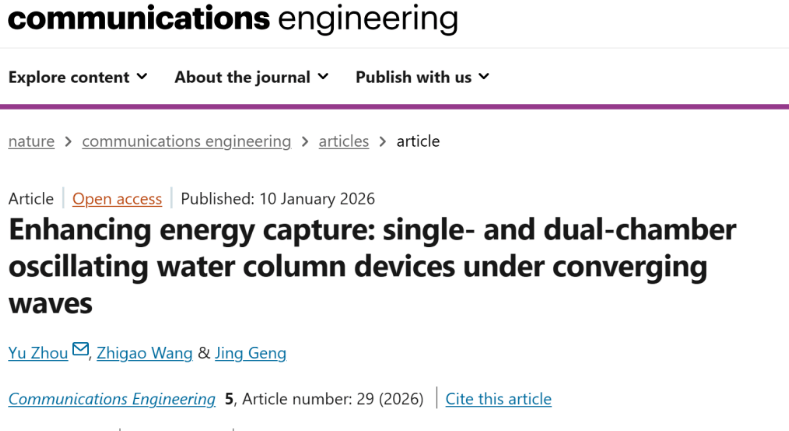Click the envelope icon beside Yu Zhou

pyautogui.click(x=81, y=350)
